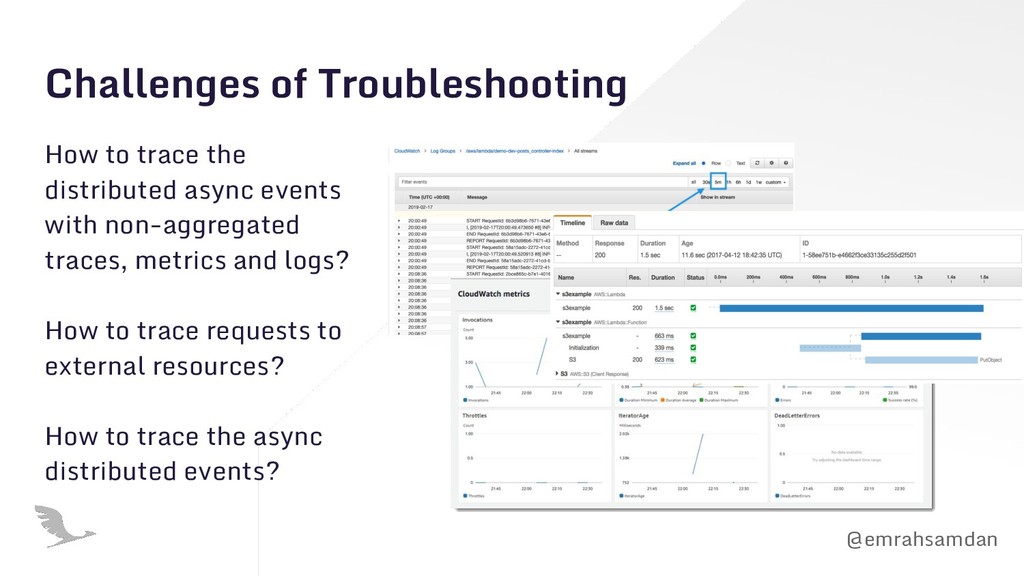Select the 5m time range filter

(718, 182)
